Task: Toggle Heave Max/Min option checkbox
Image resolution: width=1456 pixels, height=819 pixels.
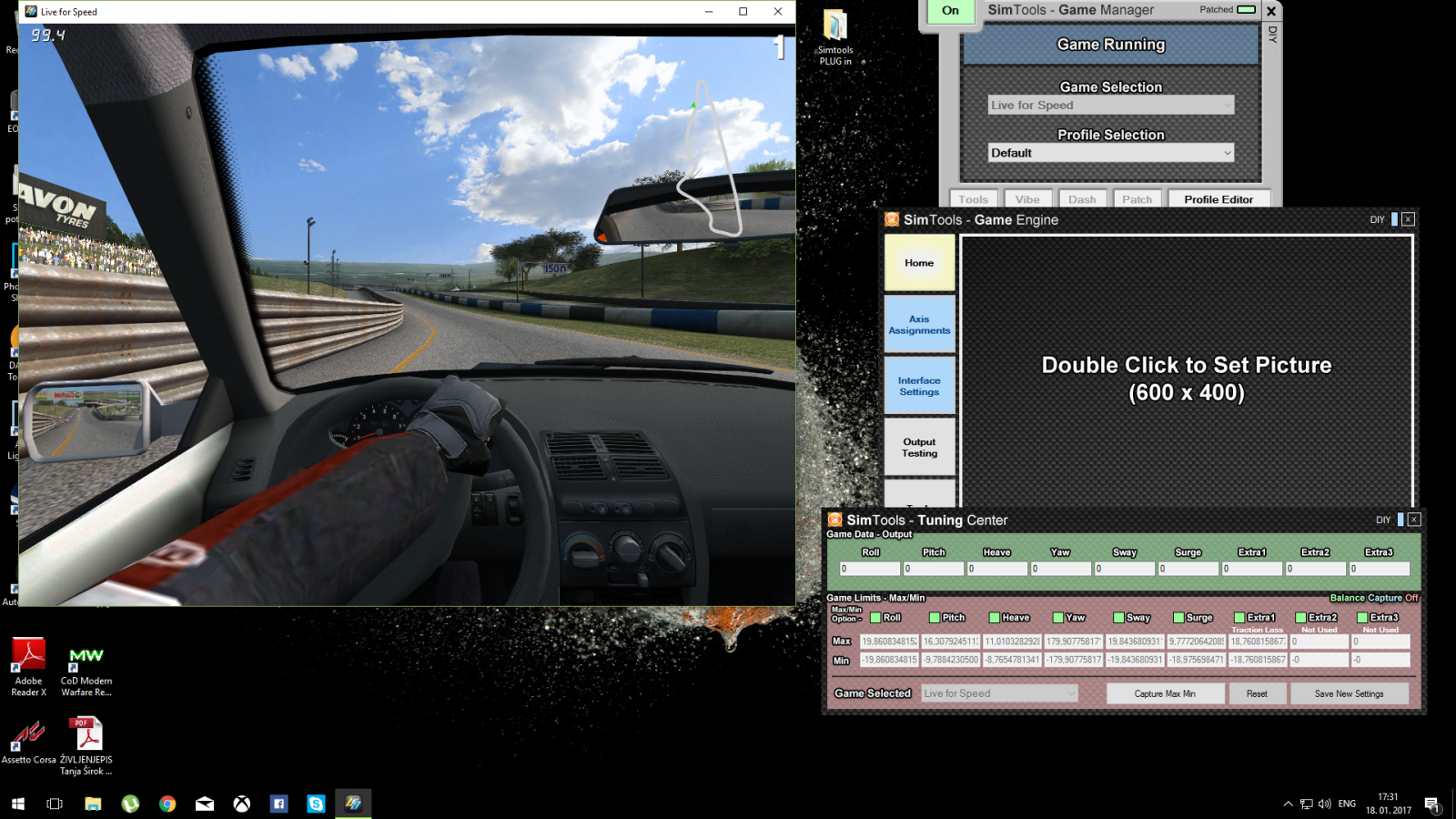Action: tap(995, 618)
